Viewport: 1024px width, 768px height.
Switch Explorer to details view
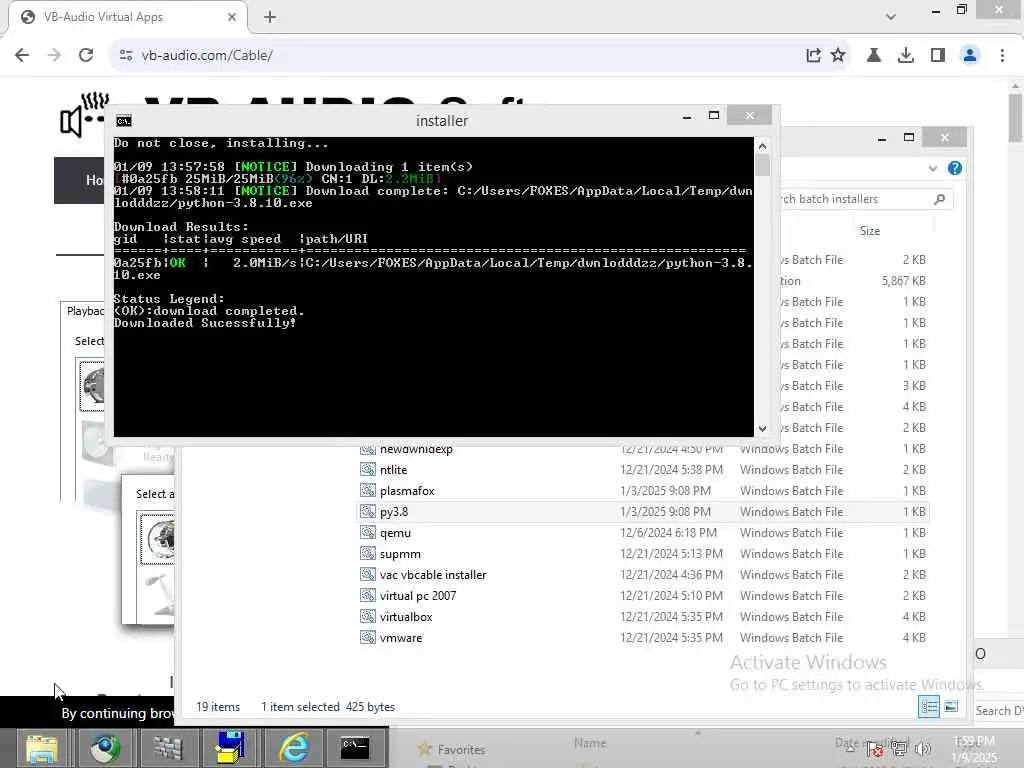coord(929,706)
